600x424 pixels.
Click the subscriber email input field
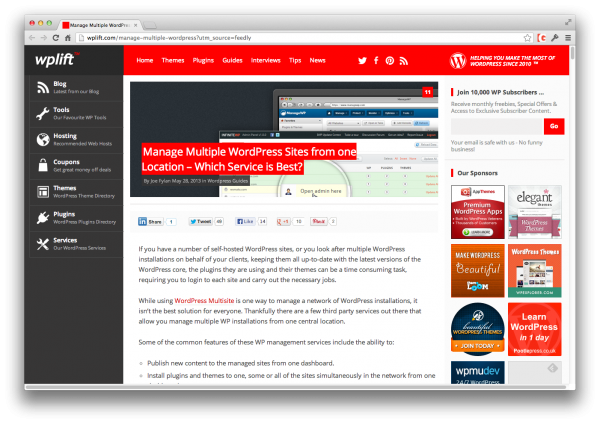(x=497, y=126)
